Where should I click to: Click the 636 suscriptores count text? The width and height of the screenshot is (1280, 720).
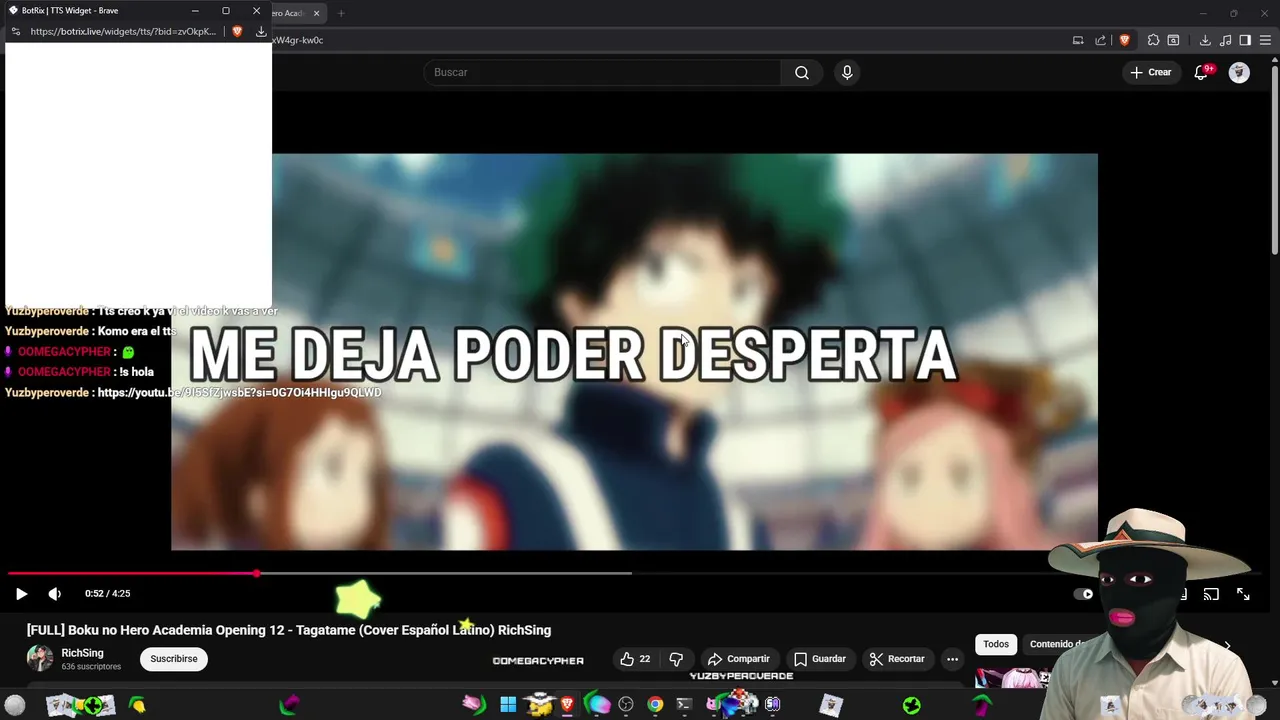pos(91,667)
